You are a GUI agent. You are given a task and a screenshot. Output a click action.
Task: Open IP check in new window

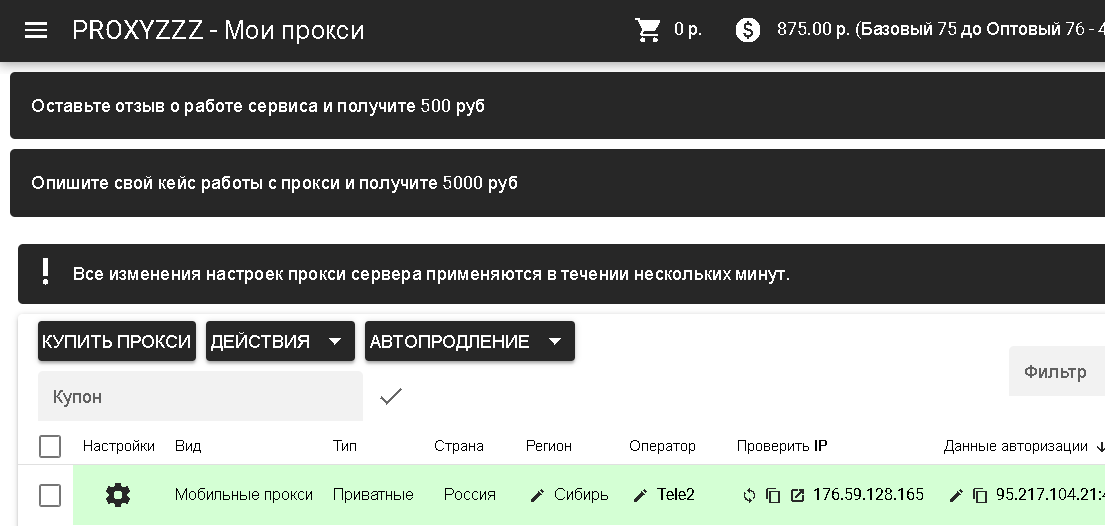(797, 495)
